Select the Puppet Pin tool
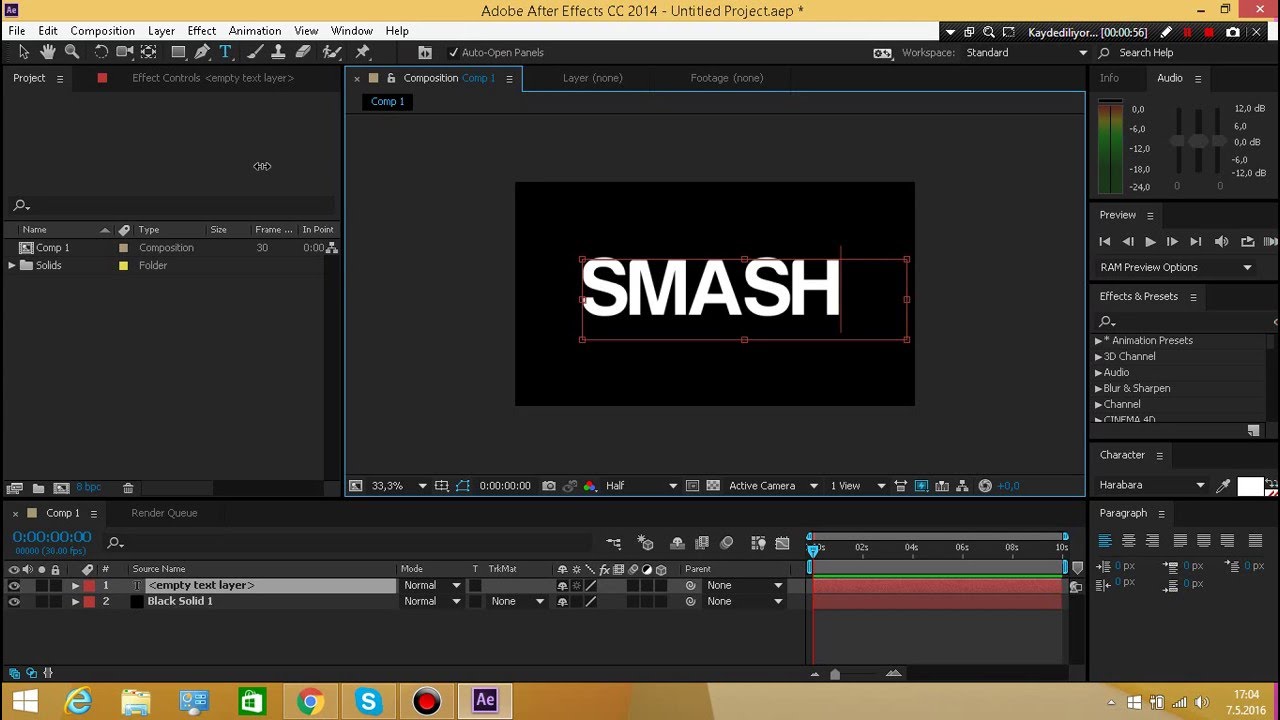 coord(363,52)
